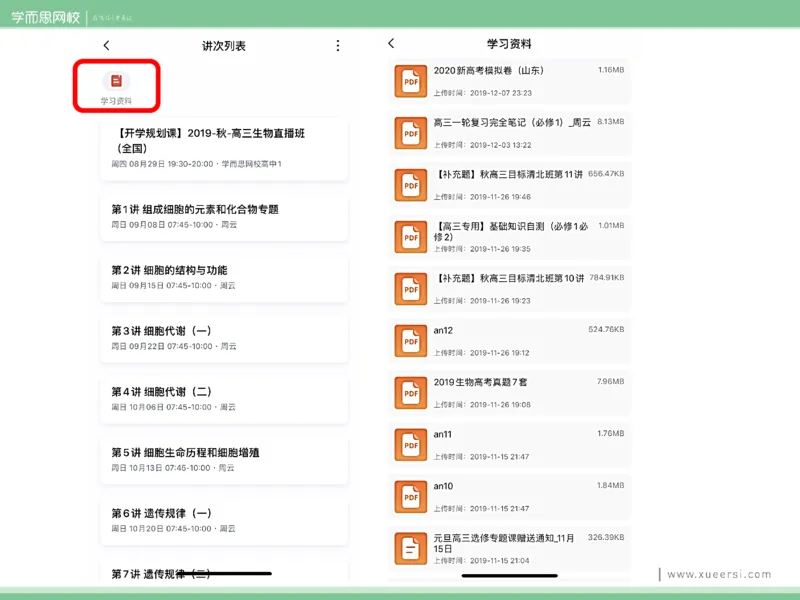Image resolution: width=800 pixels, height=600 pixels.
Task: Go back from the 学习资料 screen
Action: point(391,43)
